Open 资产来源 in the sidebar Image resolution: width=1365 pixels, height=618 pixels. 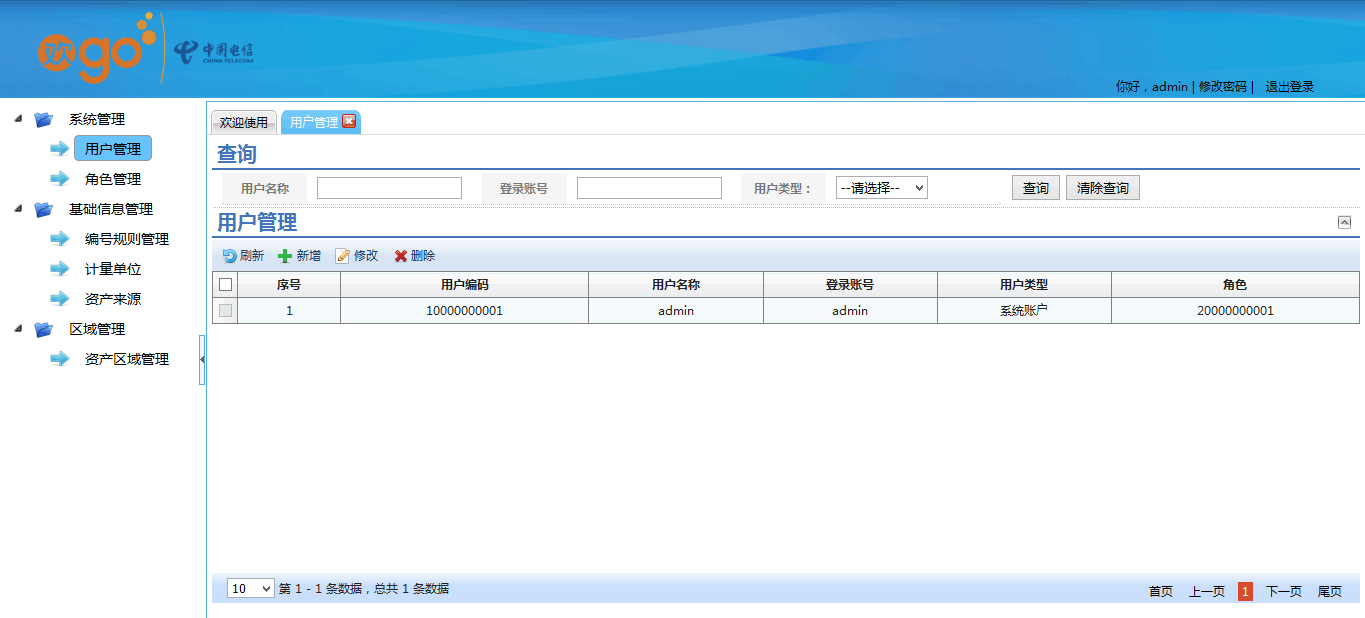(x=113, y=299)
